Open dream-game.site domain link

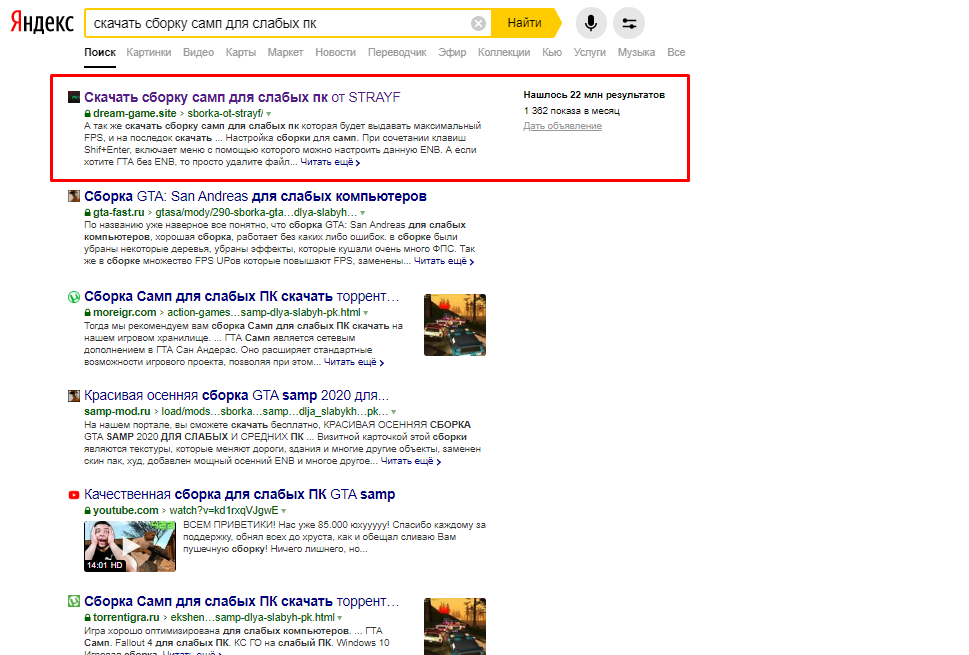[x=135, y=114]
